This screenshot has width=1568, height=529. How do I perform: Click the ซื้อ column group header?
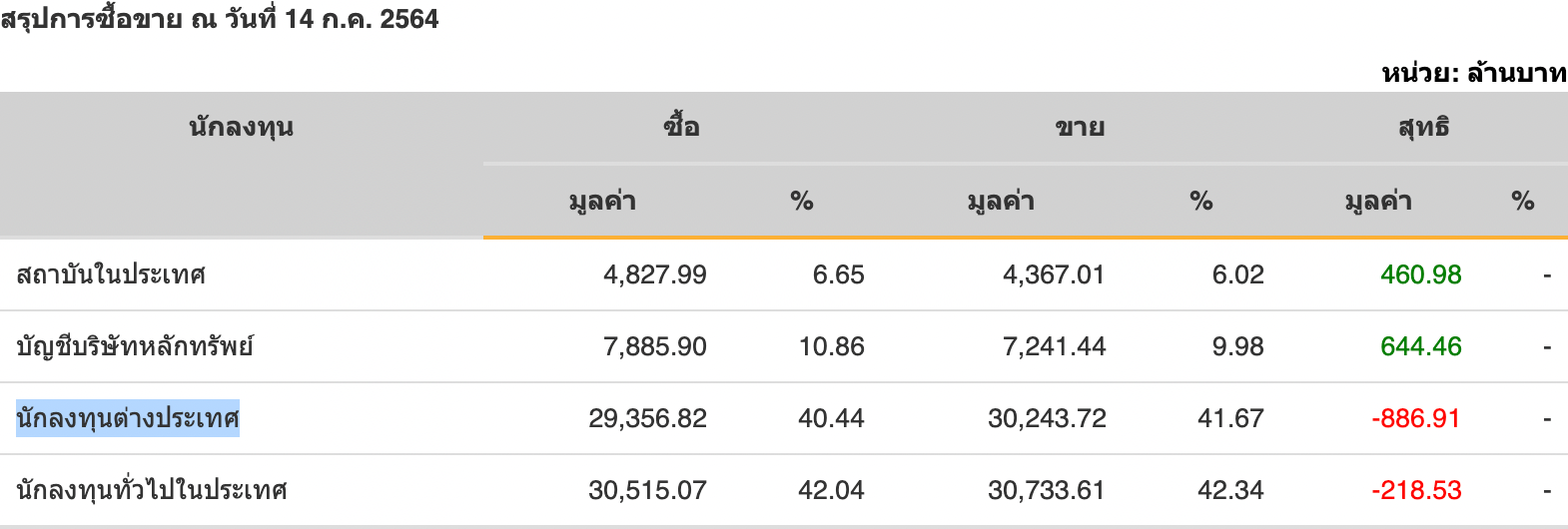click(682, 128)
